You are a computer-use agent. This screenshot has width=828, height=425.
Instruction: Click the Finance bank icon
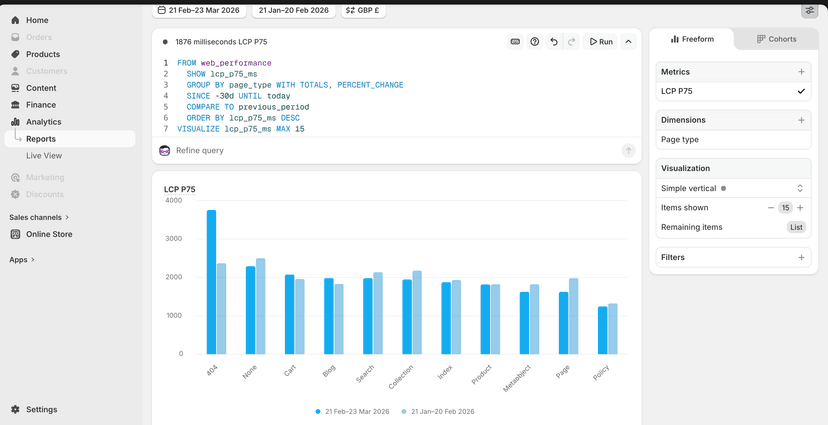tap(15, 105)
